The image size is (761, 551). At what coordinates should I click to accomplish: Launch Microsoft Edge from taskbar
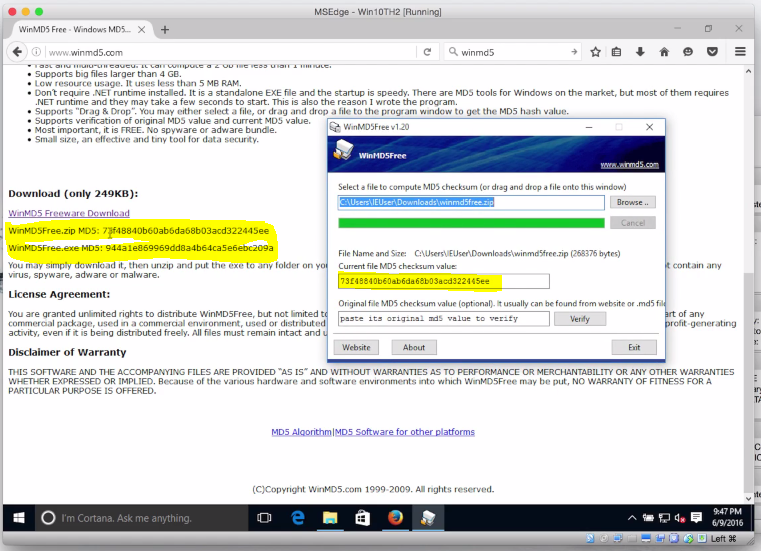coord(298,518)
